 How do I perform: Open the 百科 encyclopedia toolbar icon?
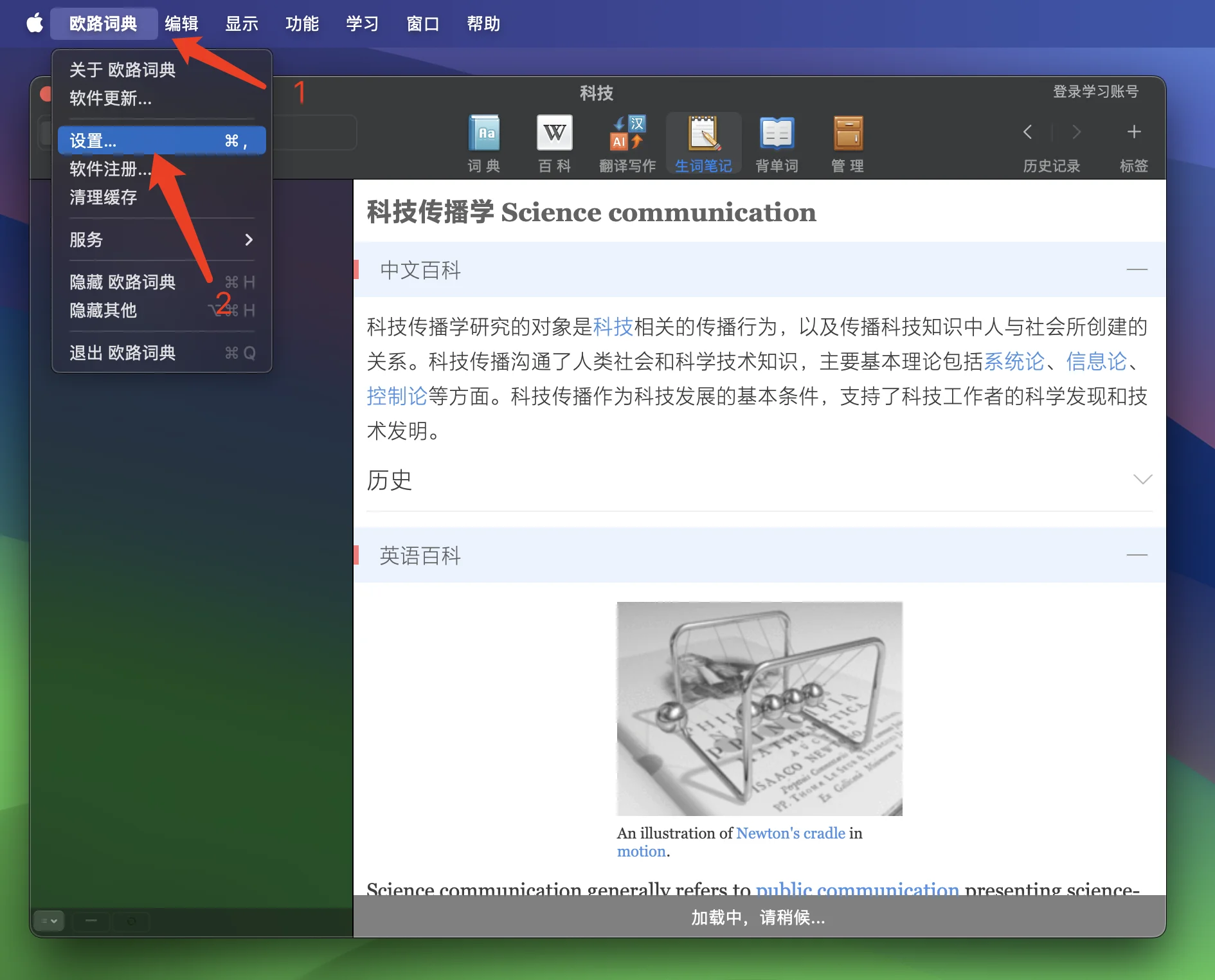click(x=554, y=144)
